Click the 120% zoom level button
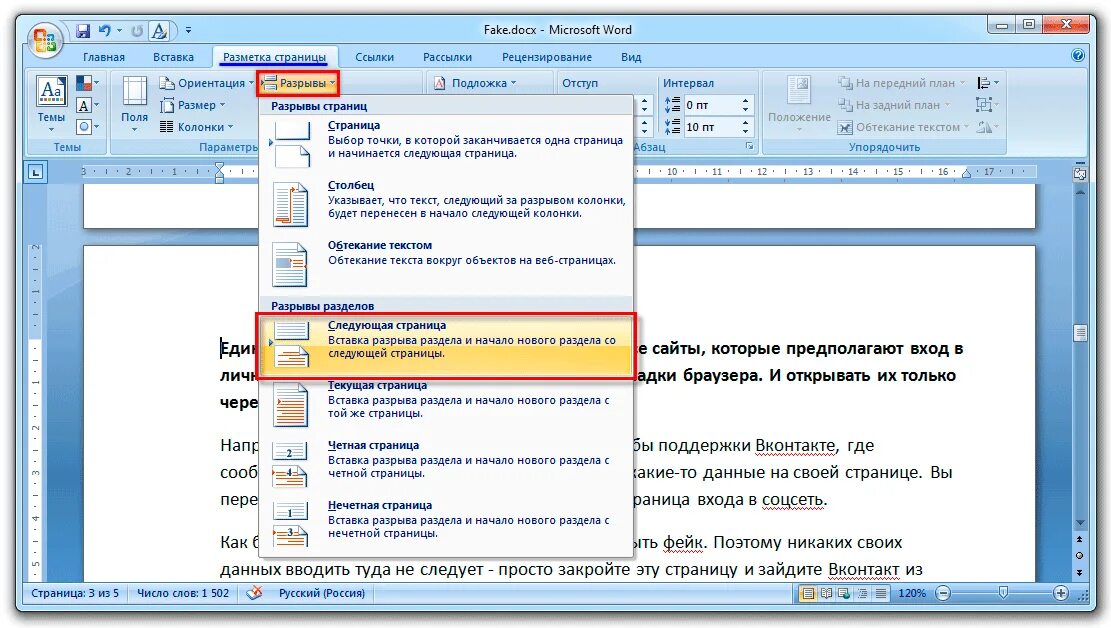The image size is (1111, 628). point(912,593)
